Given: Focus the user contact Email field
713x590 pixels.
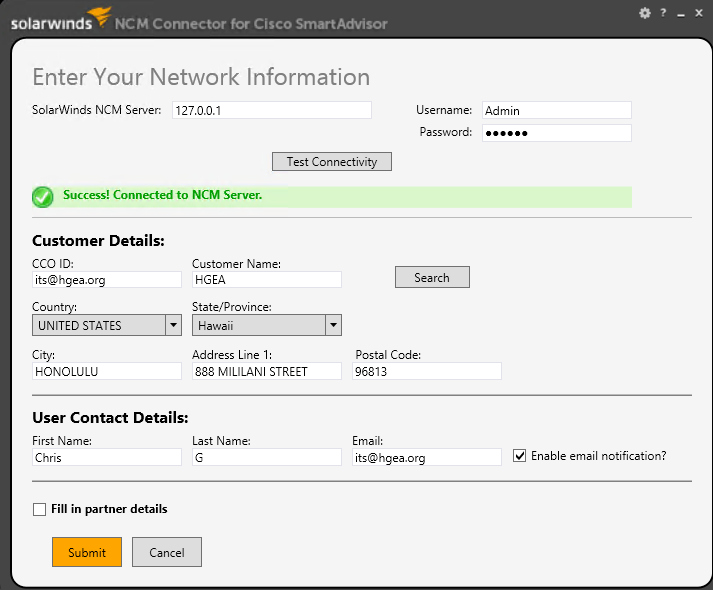Looking at the screenshot, I should [x=427, y=457].
